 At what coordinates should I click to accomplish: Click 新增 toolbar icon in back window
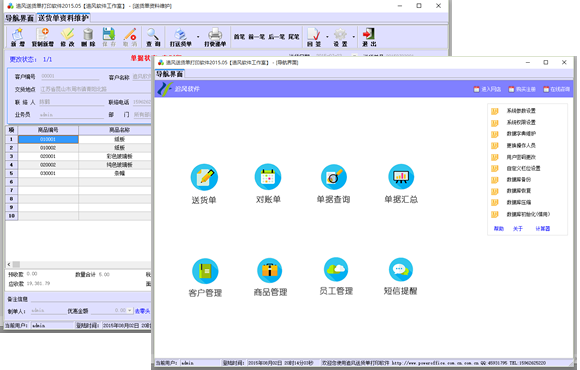[x=18, y=37]
